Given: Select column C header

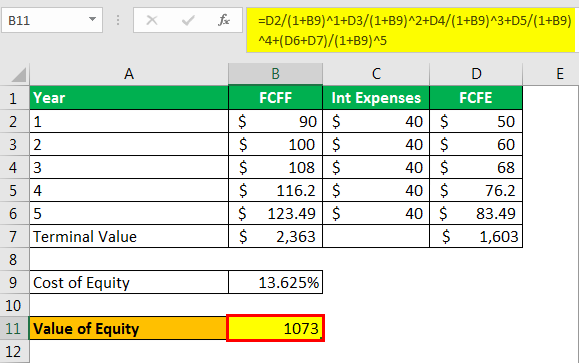Looking at the screenshot, I should [x=376, y=74].
